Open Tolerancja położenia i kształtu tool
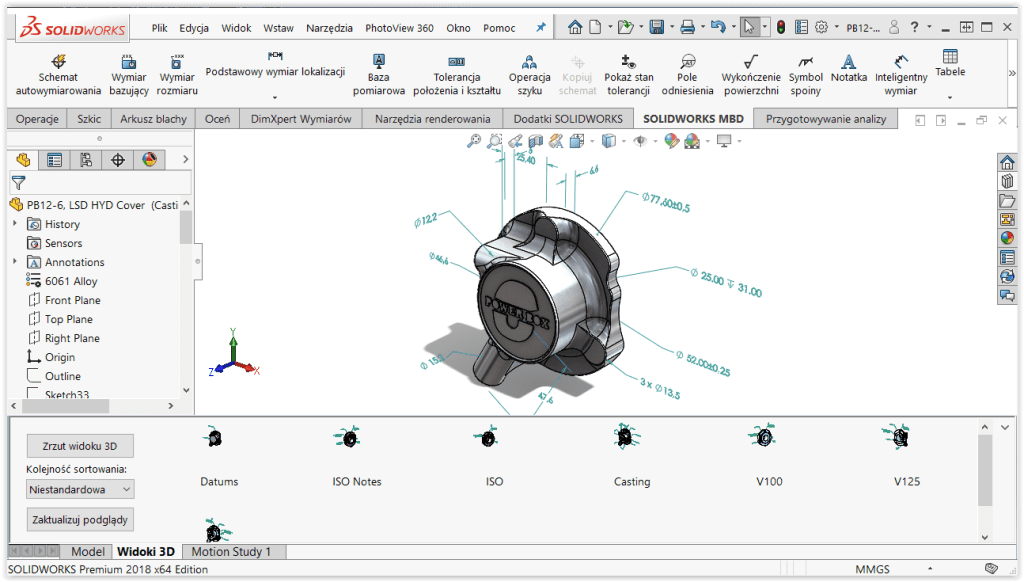1024x582 pixels. [456, 75]
